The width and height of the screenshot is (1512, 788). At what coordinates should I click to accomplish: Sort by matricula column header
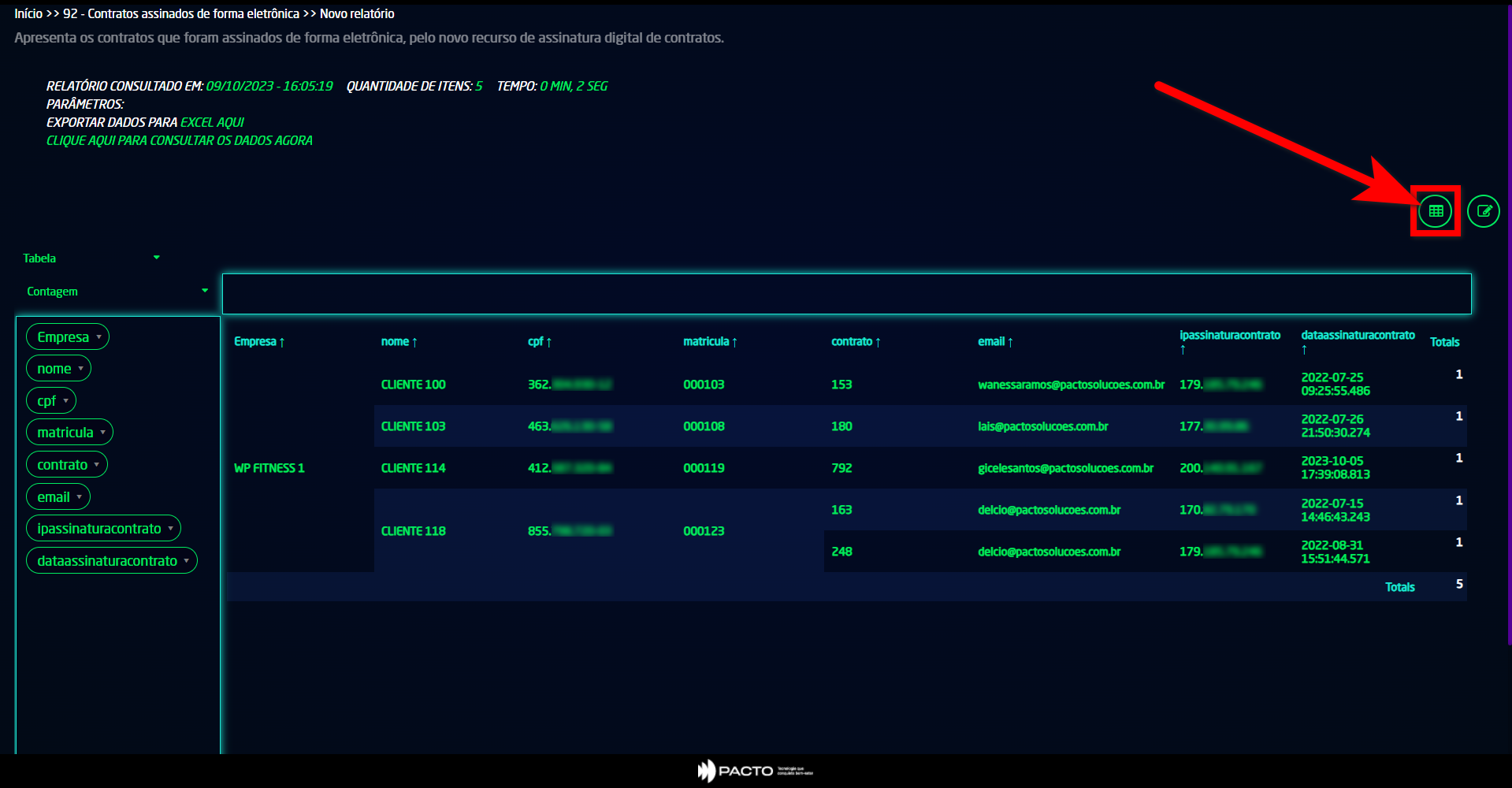[x=709, y=342]
